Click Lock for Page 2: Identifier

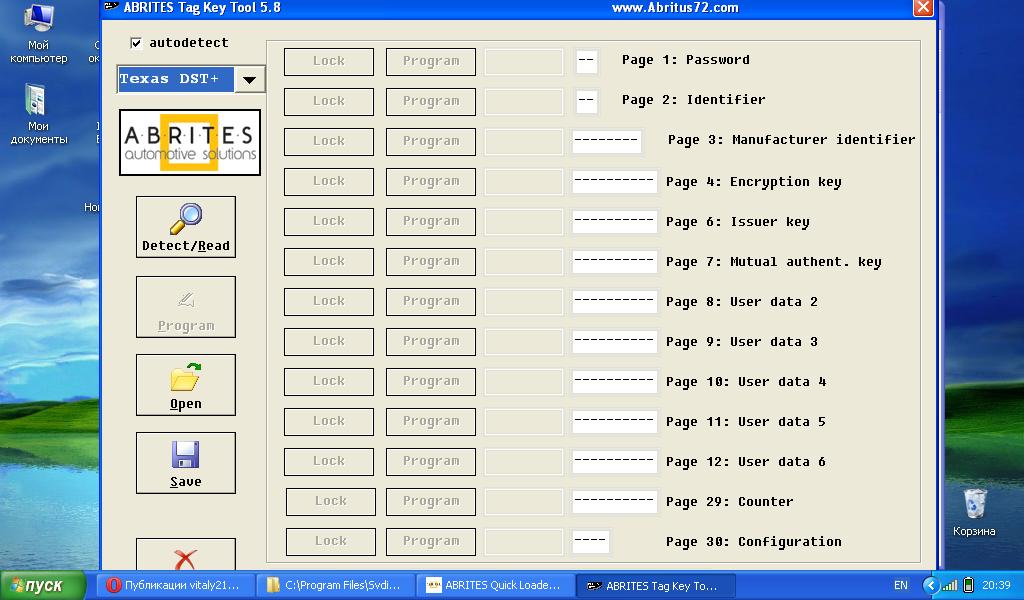[328, 102]
